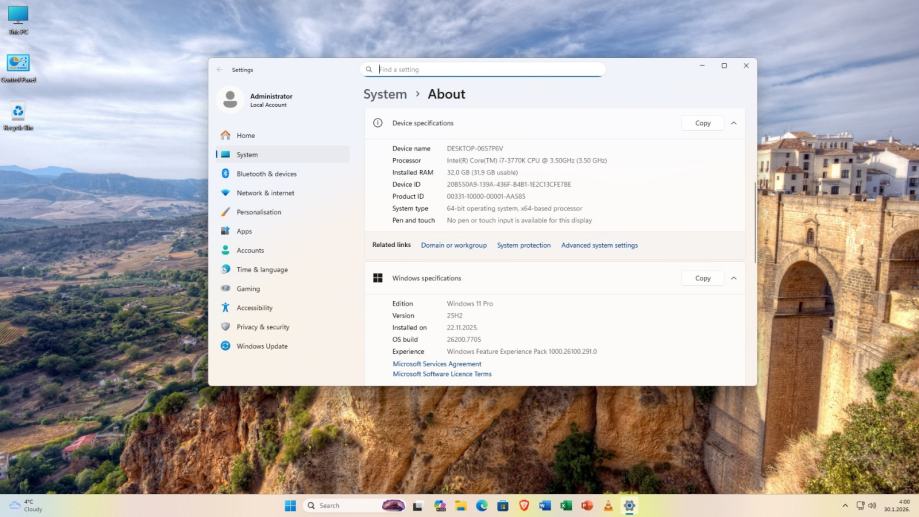The height and width of the screenshot is (517, 919).
Task: Show hidden system tray icons
Action: [x=845, y=505]
